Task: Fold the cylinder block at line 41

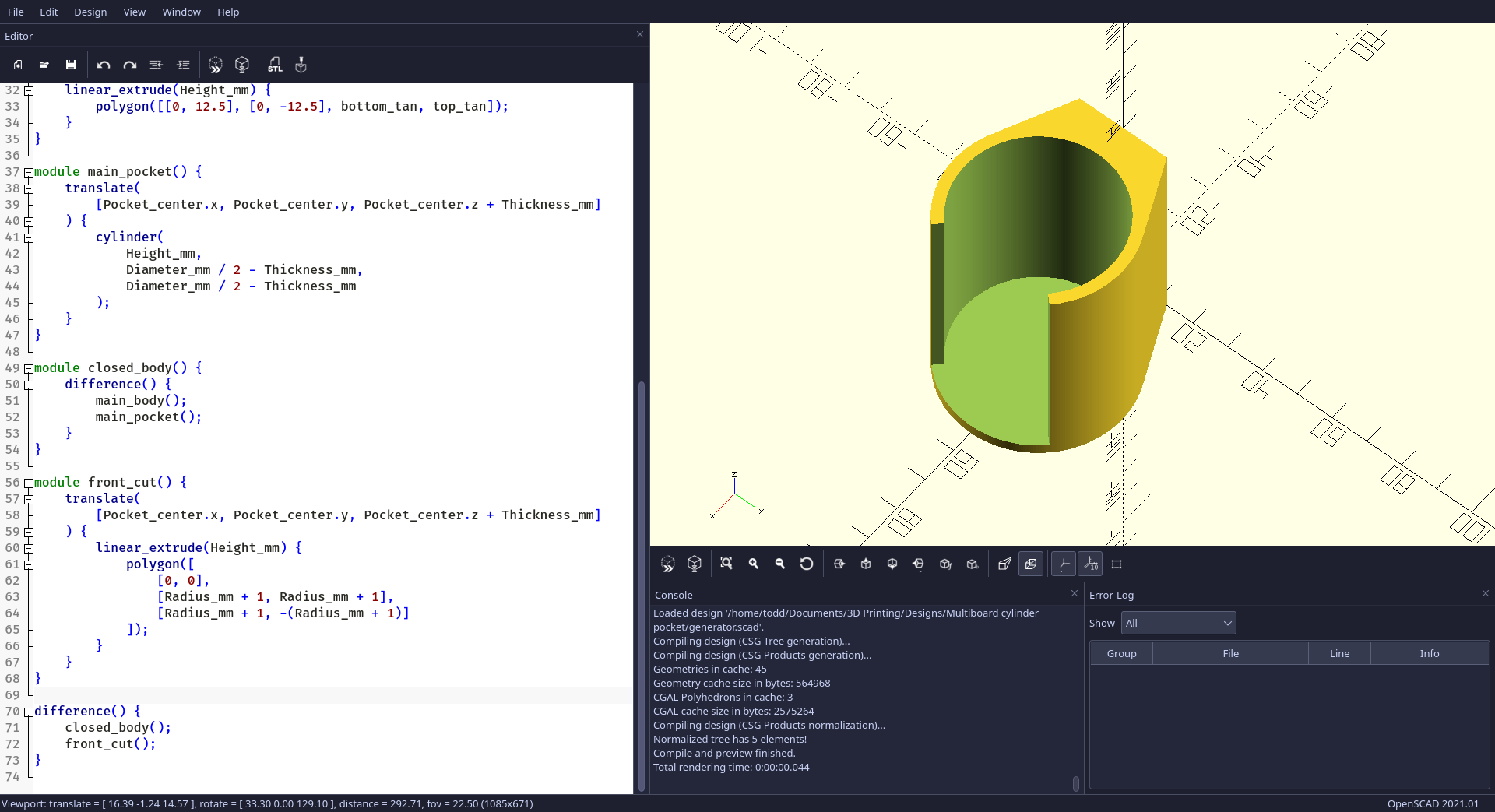Action: point(29,237)
